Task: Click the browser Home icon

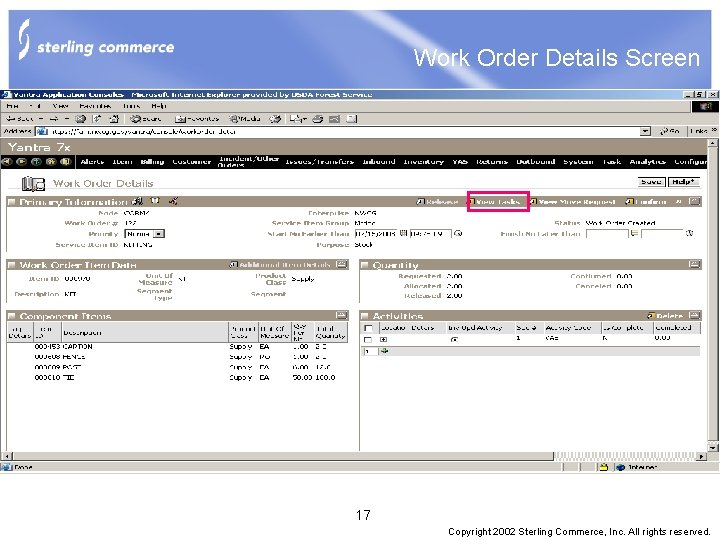Action: point(114,119)
